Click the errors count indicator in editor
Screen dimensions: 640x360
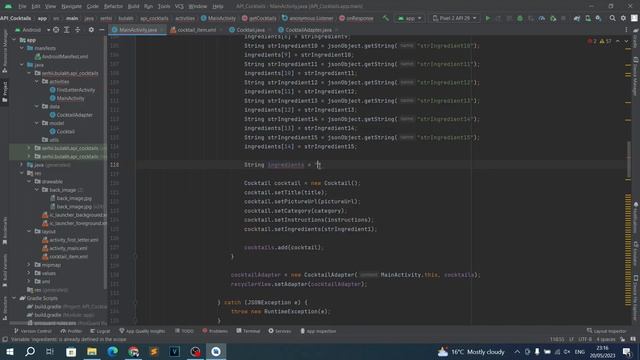click(592, 41)
